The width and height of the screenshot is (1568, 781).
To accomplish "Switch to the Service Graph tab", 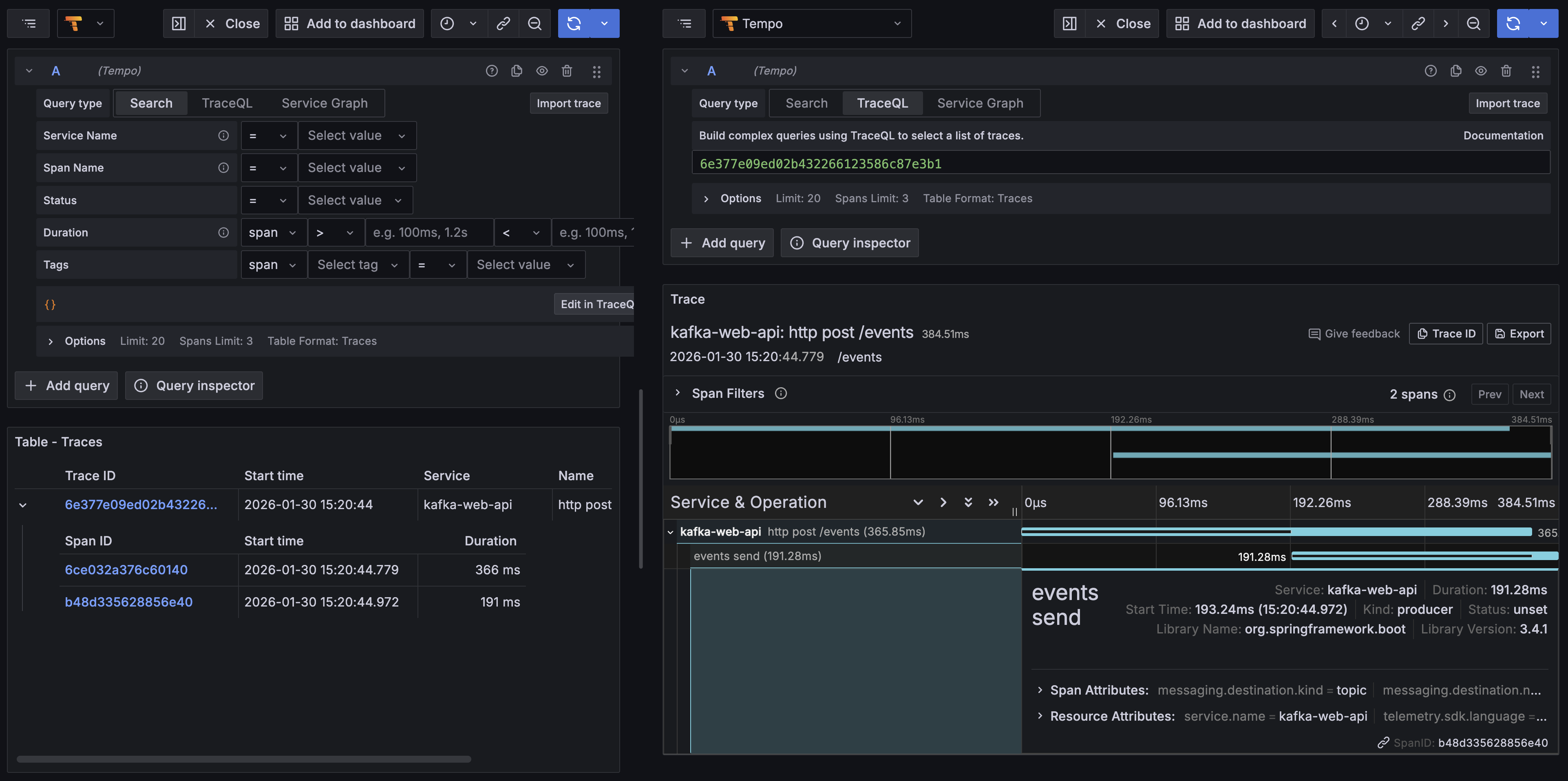I will 325,103.
